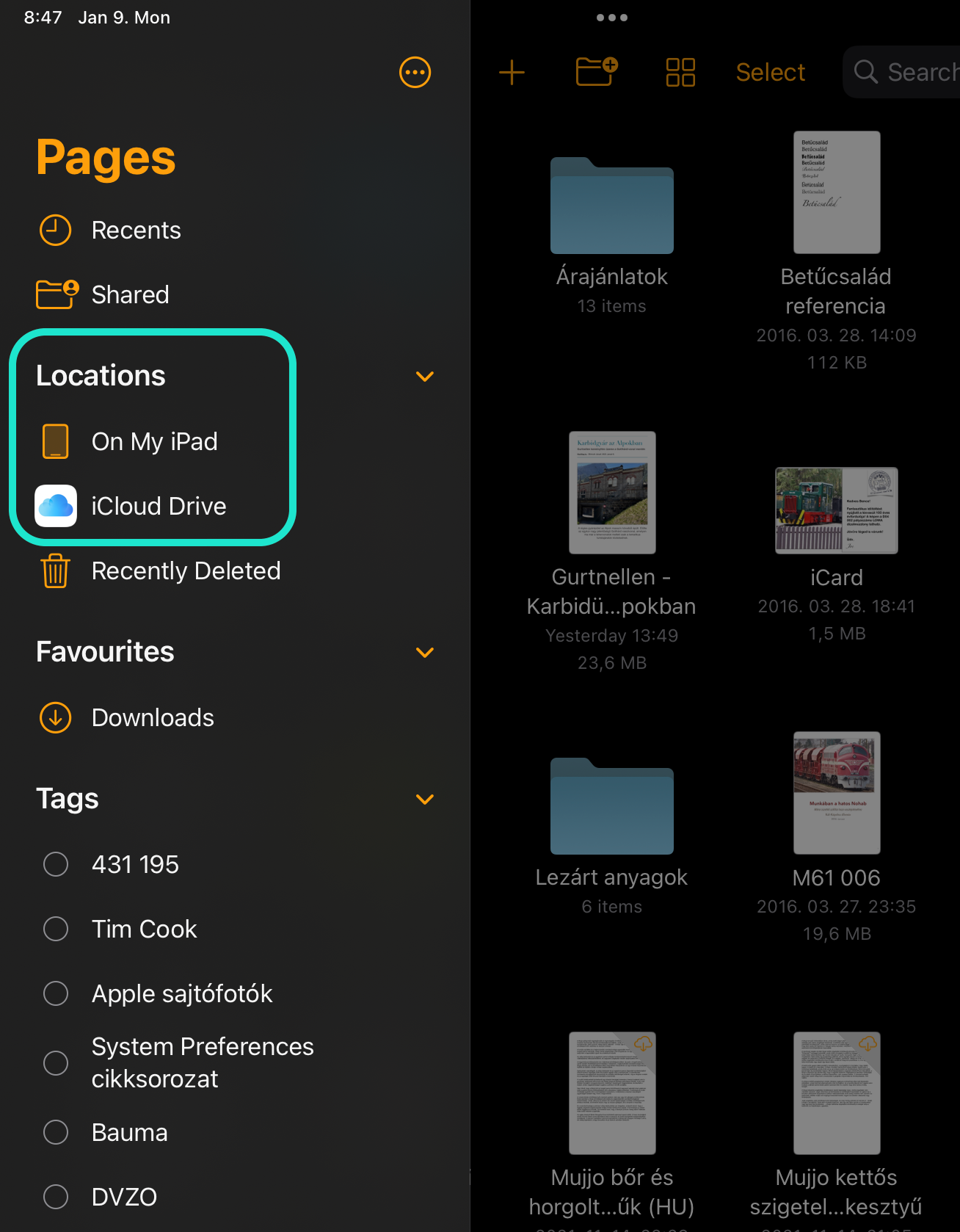Open the sidebar ellipsis options menu

click(415, 72)
